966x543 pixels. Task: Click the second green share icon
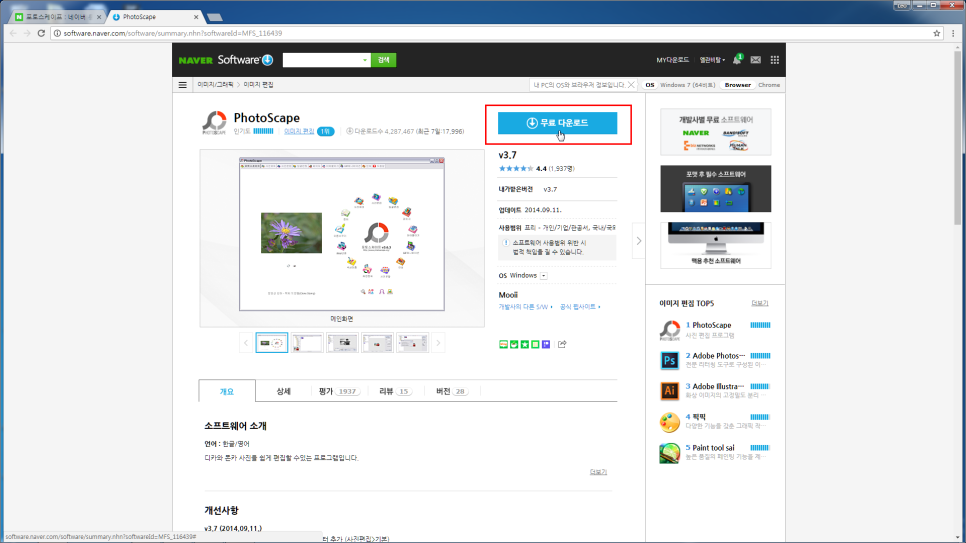[x=514, y=344]
